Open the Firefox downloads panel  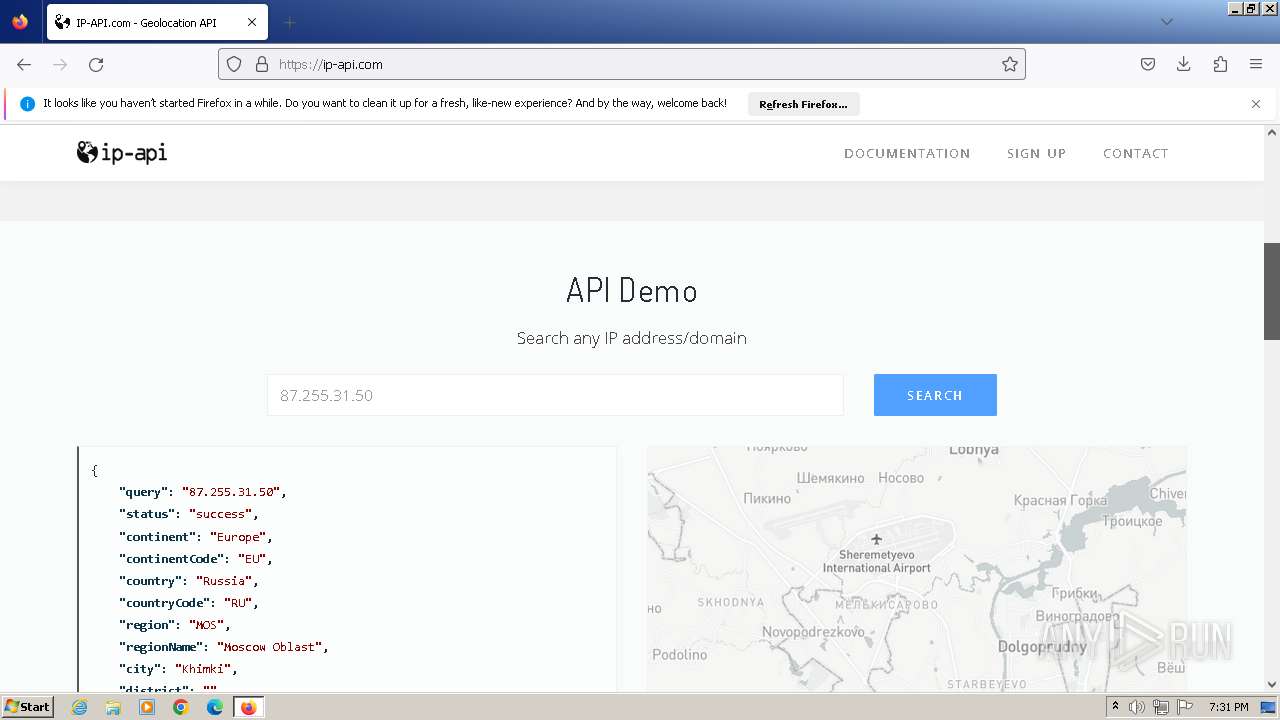[1184, 64]
